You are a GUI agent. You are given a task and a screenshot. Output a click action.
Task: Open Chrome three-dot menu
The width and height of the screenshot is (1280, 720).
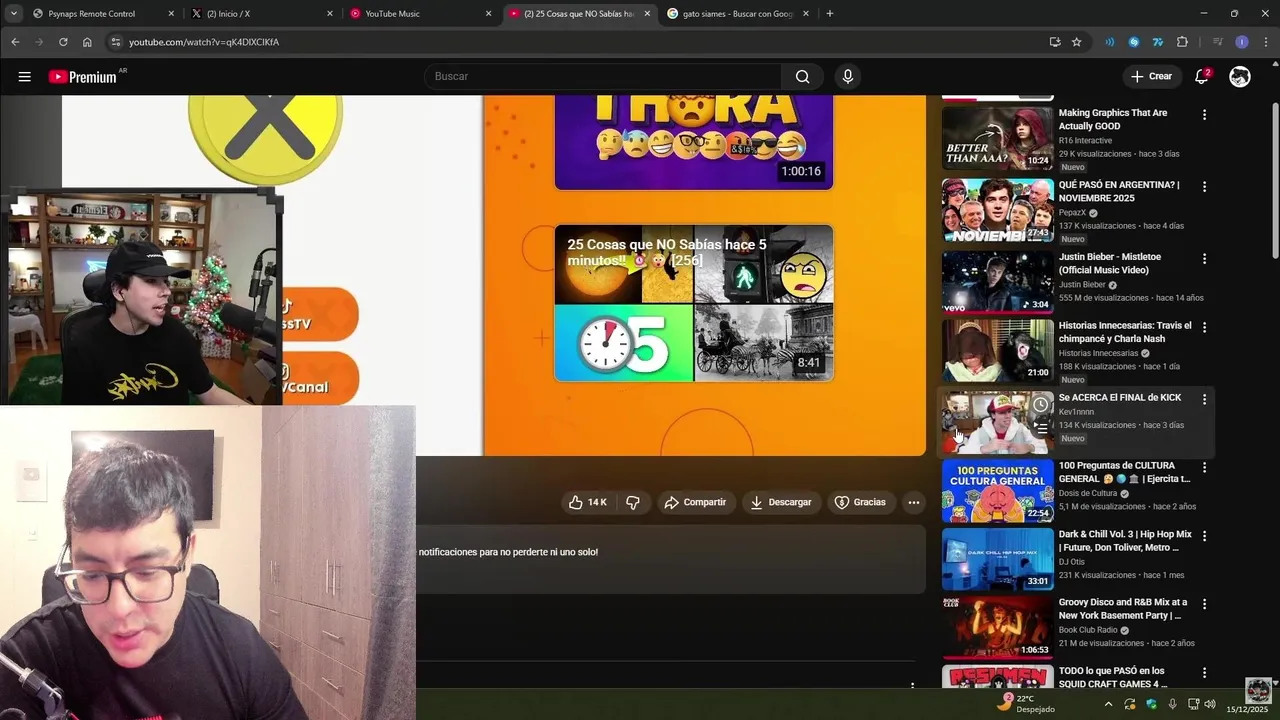1266,42
